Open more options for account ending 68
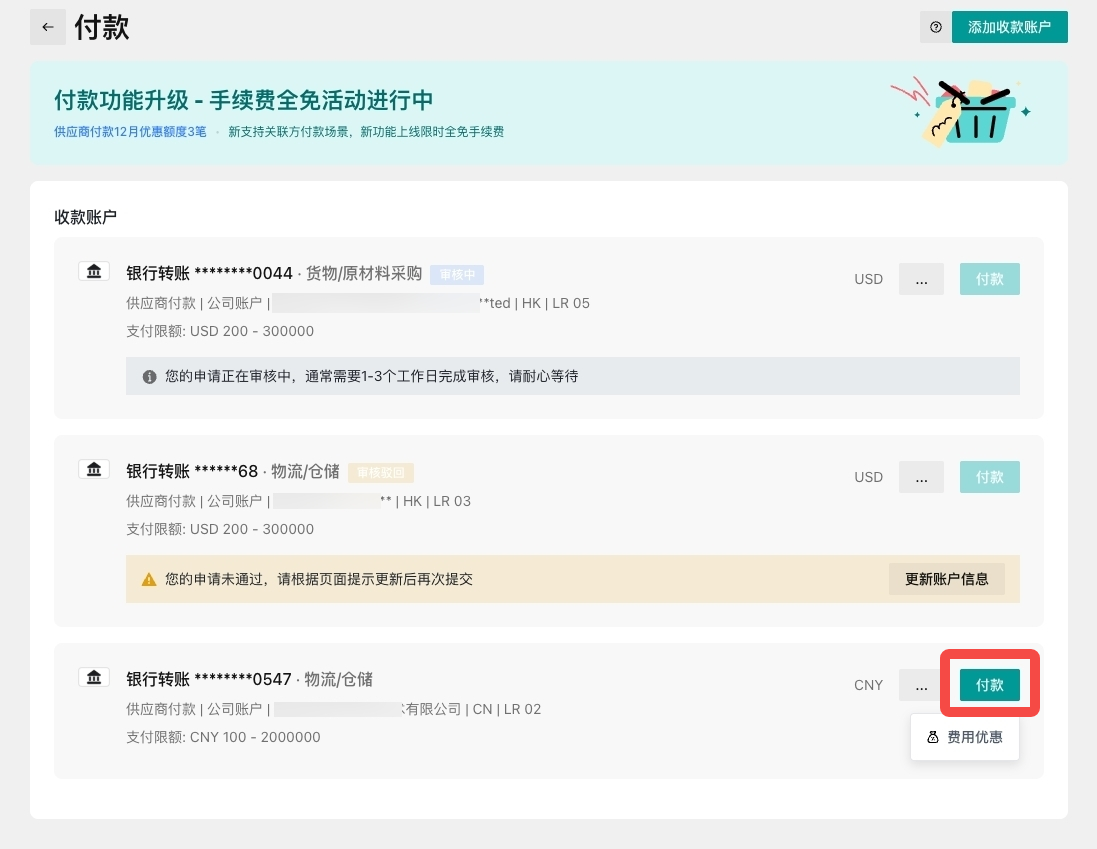1097x849 pixels. (x=921, y=477)
